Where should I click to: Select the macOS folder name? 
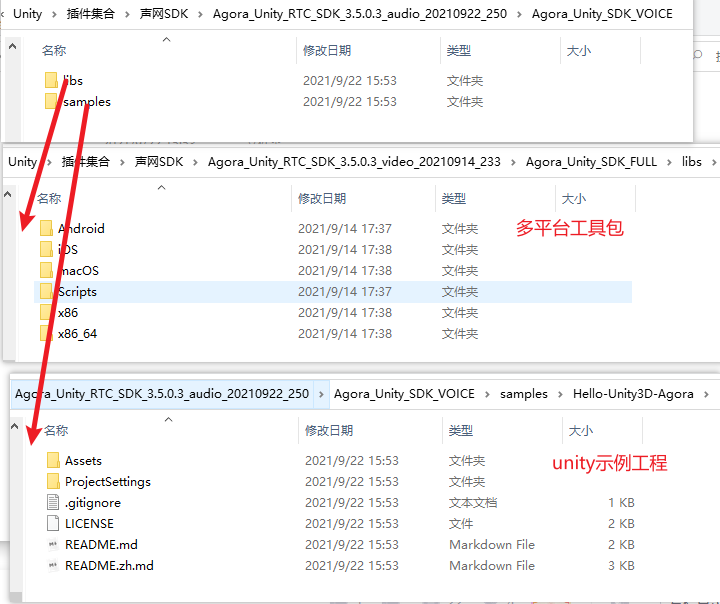79,271
